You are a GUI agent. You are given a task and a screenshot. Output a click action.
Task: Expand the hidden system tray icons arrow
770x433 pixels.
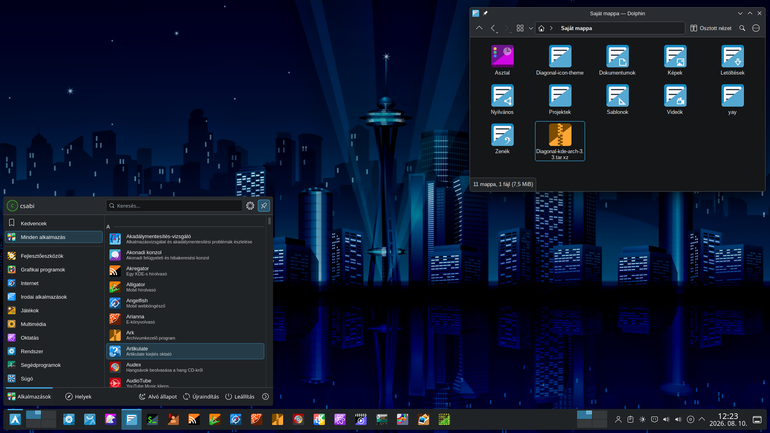pyautogui.click(x=702, y=419)
